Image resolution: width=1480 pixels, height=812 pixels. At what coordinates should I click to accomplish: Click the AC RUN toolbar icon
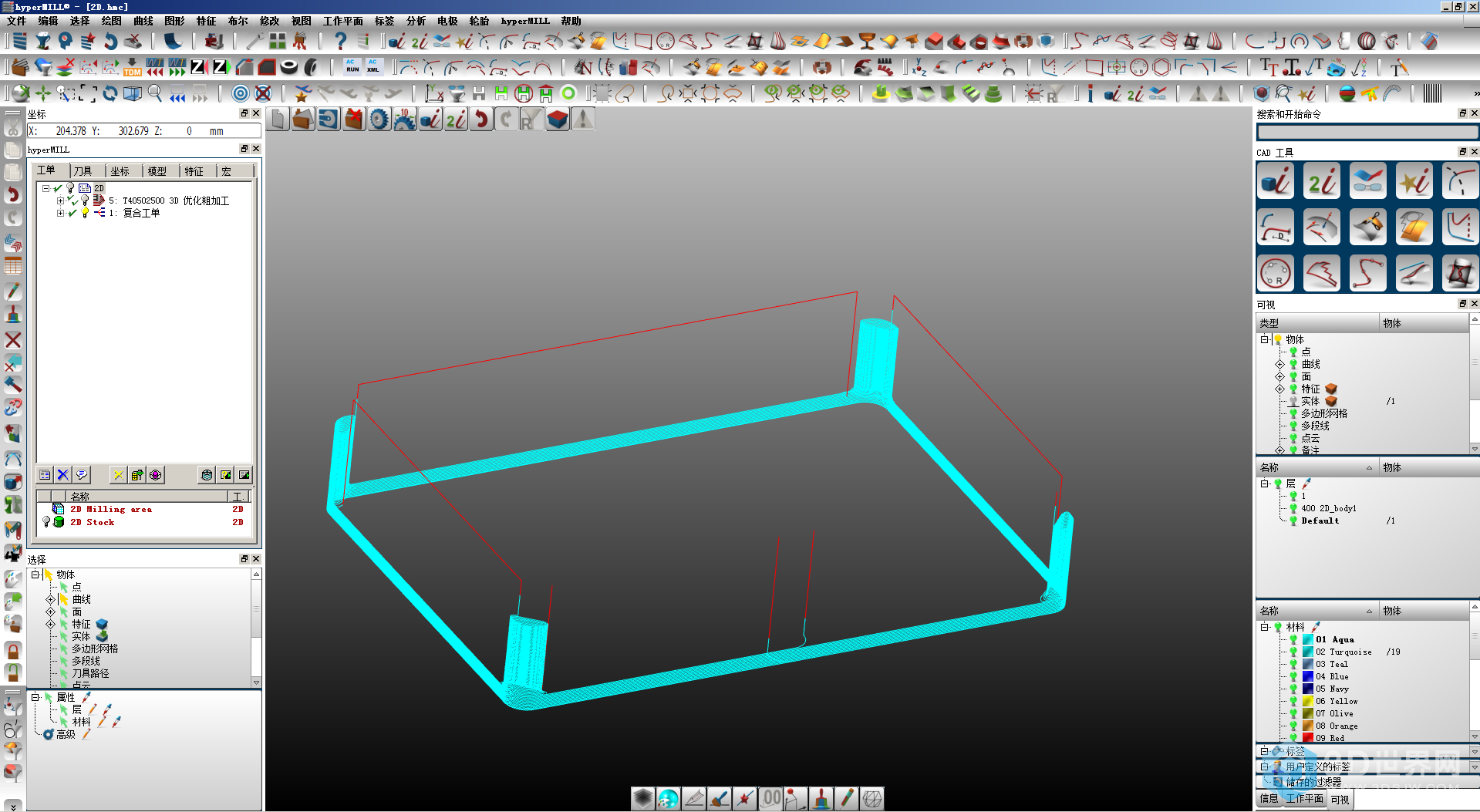pyautogui.click(x=352, y=66)
